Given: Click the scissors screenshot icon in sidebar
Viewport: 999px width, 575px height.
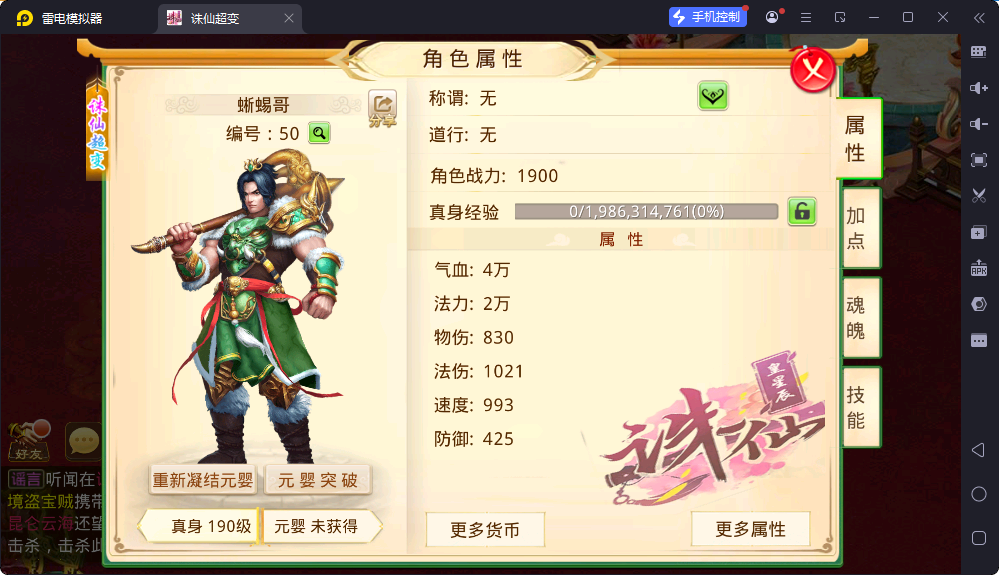Looking at the screenshot, I should point(979,195).
